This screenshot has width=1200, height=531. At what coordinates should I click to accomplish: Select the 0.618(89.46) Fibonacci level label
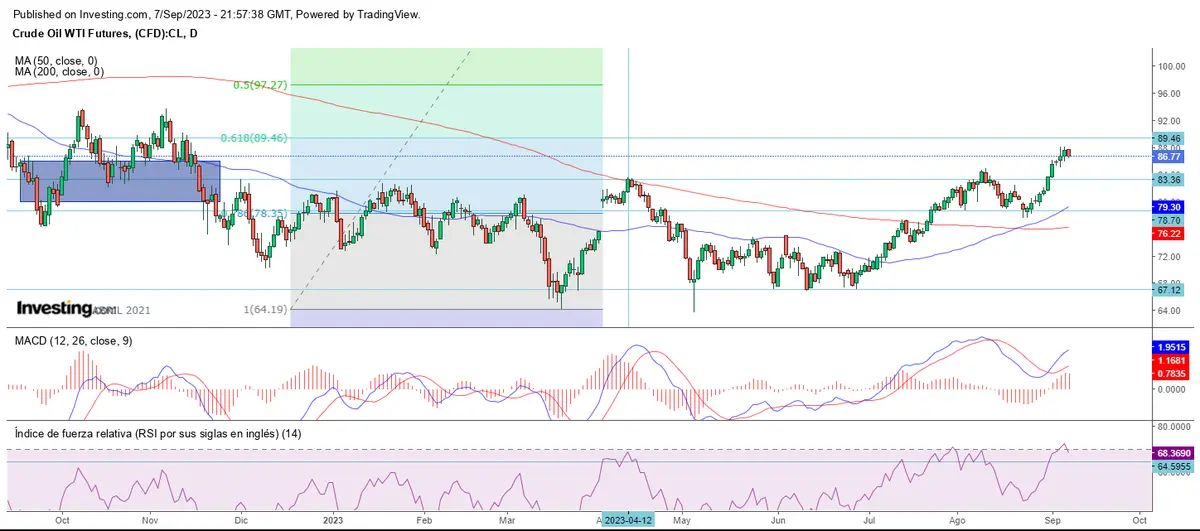(254, 138)
